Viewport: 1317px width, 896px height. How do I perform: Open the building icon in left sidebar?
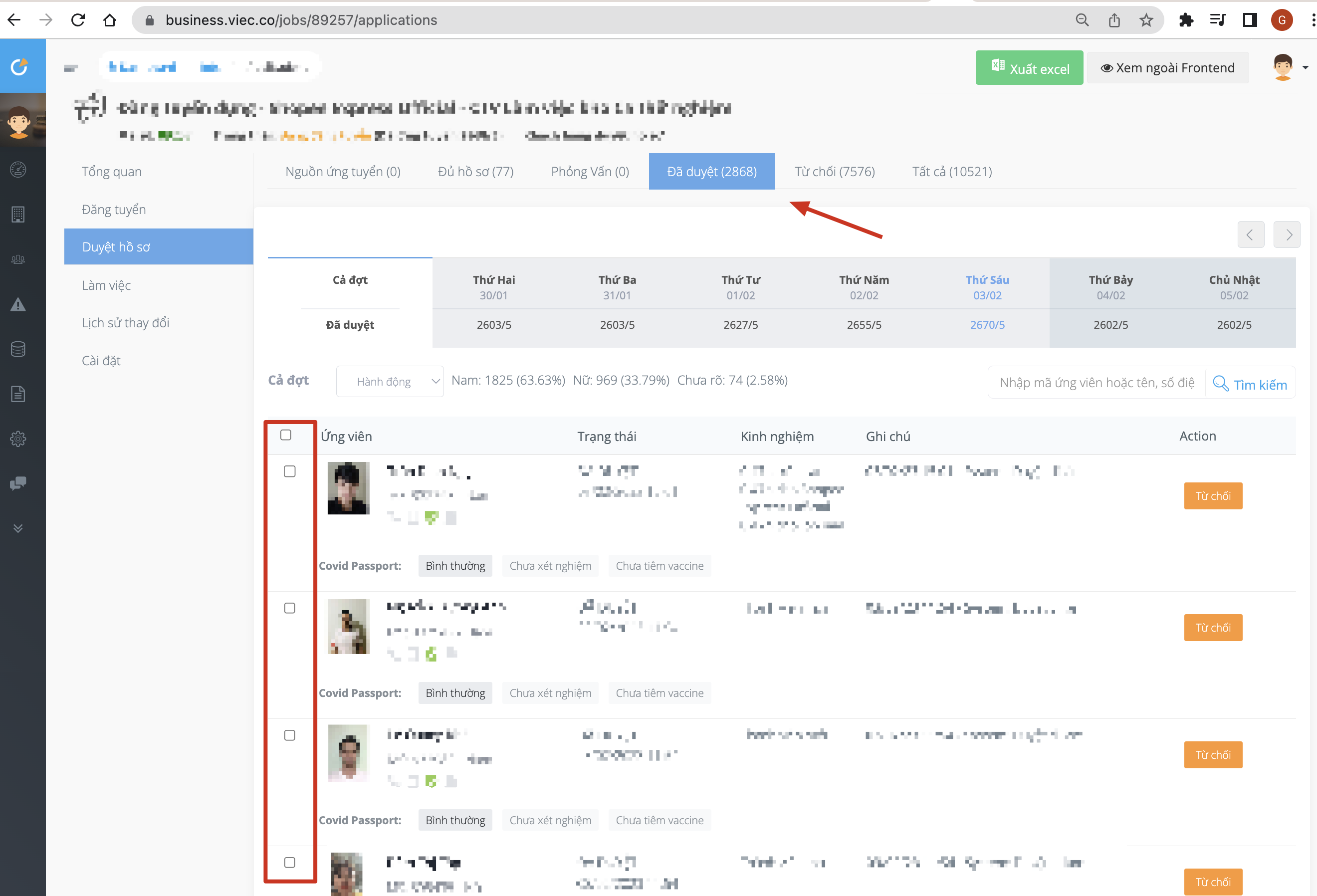(18, 214)
